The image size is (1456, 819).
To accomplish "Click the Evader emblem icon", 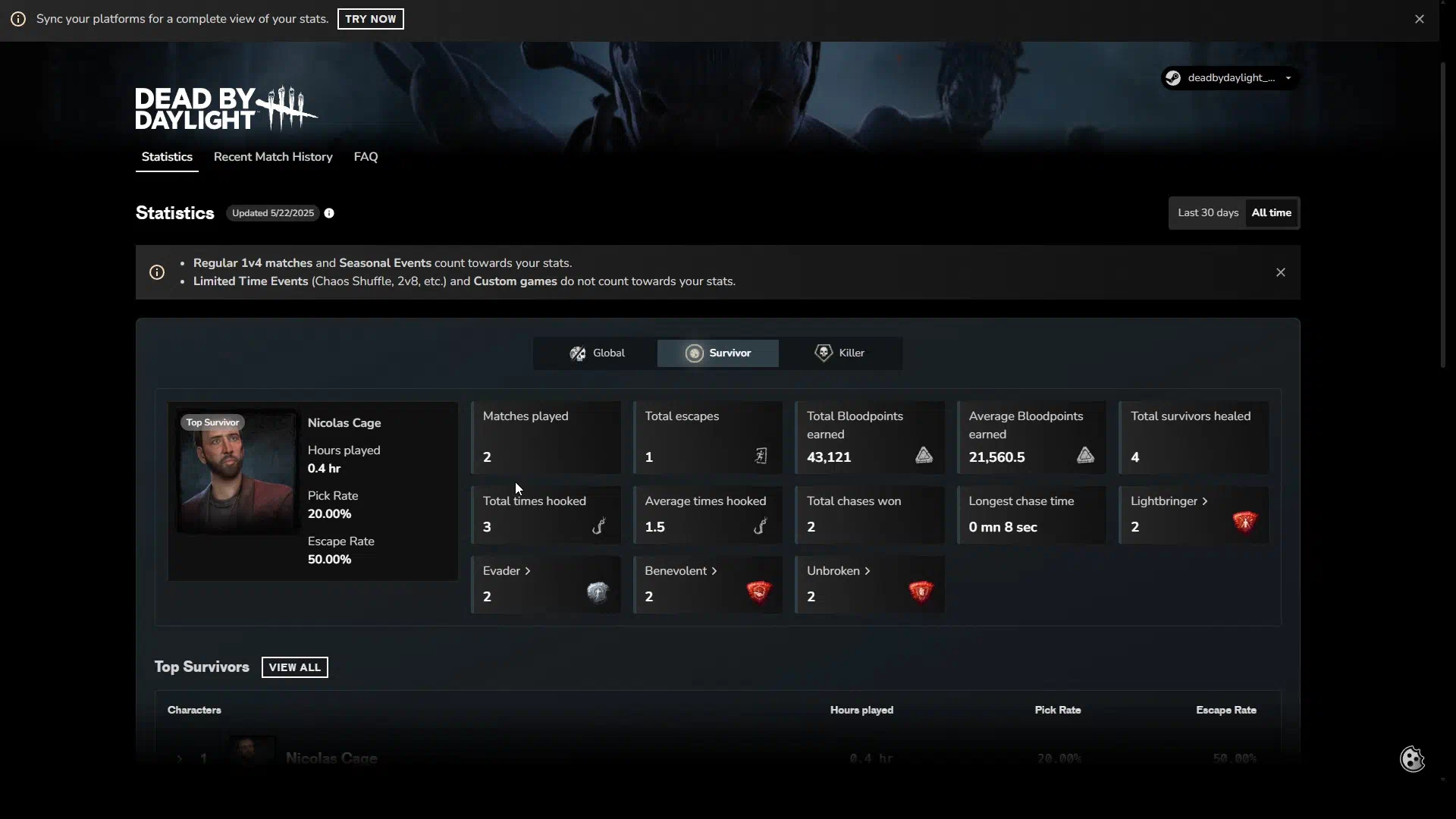I will tap(598, 591).
